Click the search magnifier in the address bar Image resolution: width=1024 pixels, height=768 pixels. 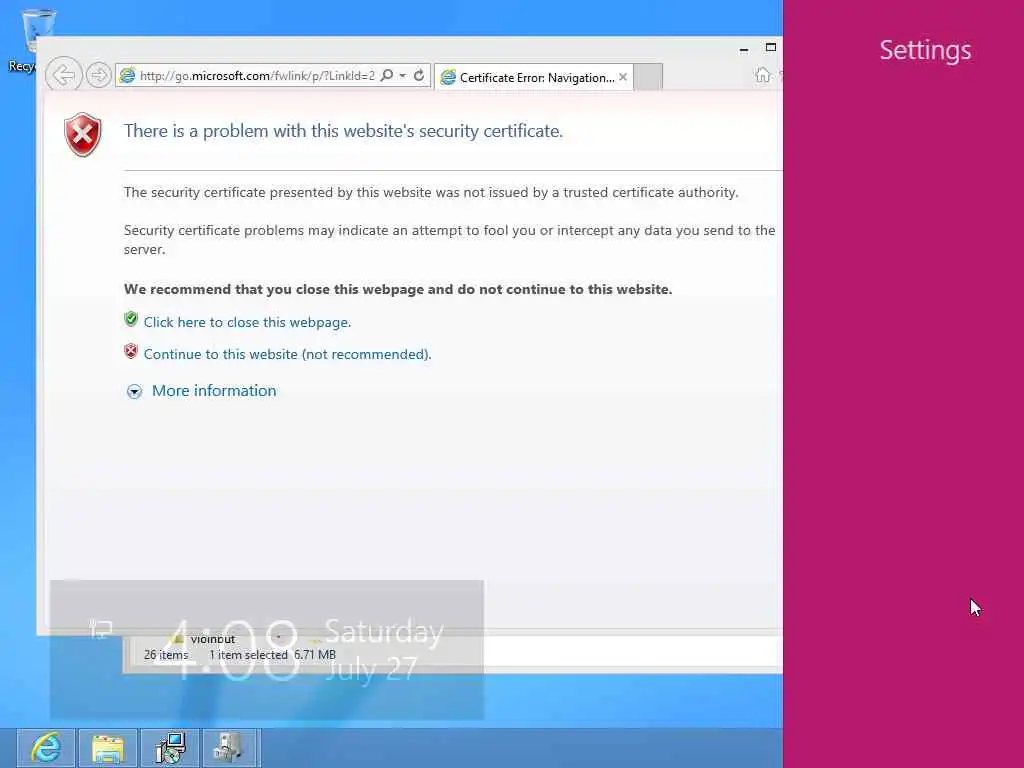coord(387,76)
